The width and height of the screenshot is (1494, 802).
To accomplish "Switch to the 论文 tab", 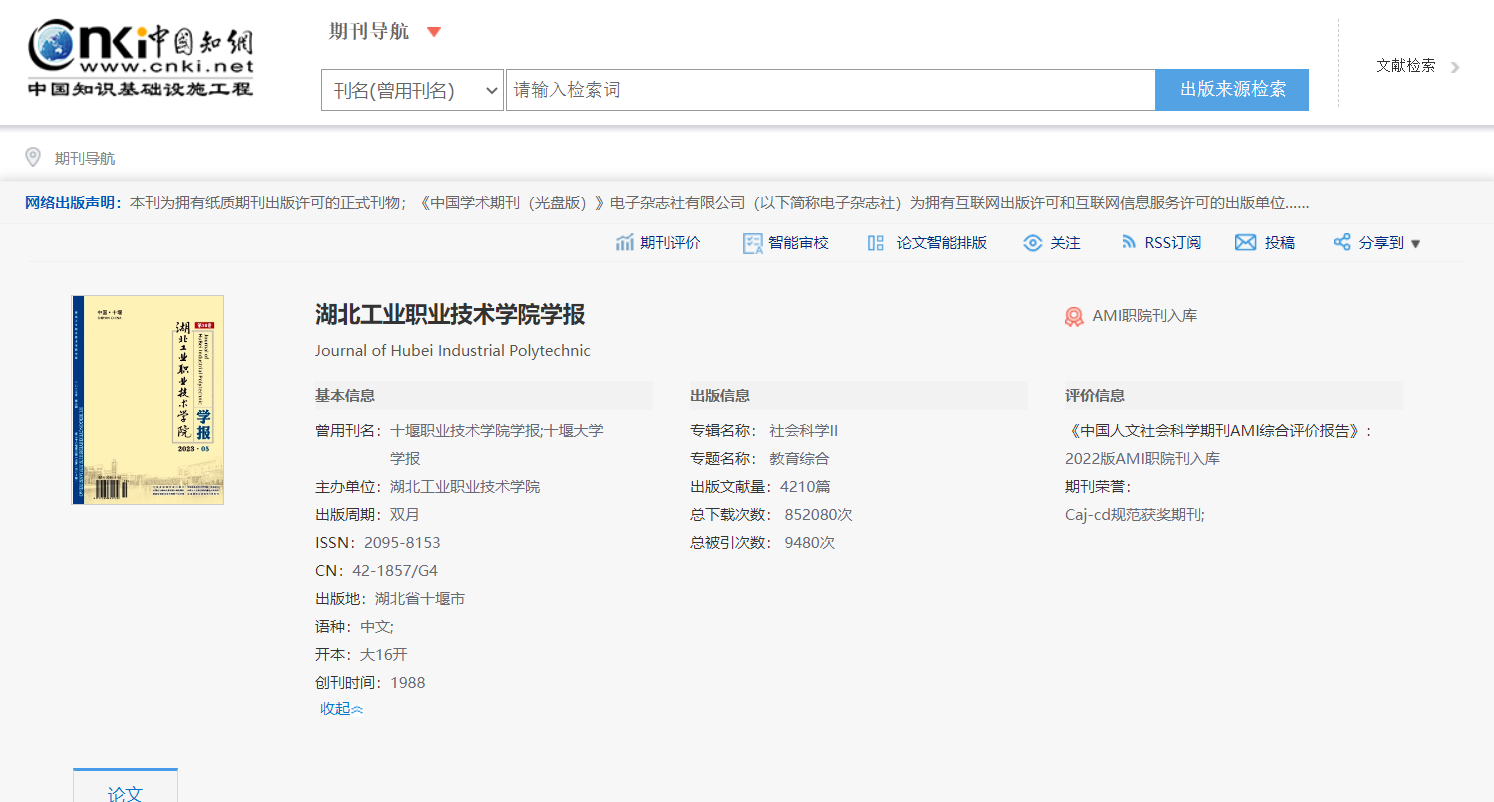I will tap(125, 786).
